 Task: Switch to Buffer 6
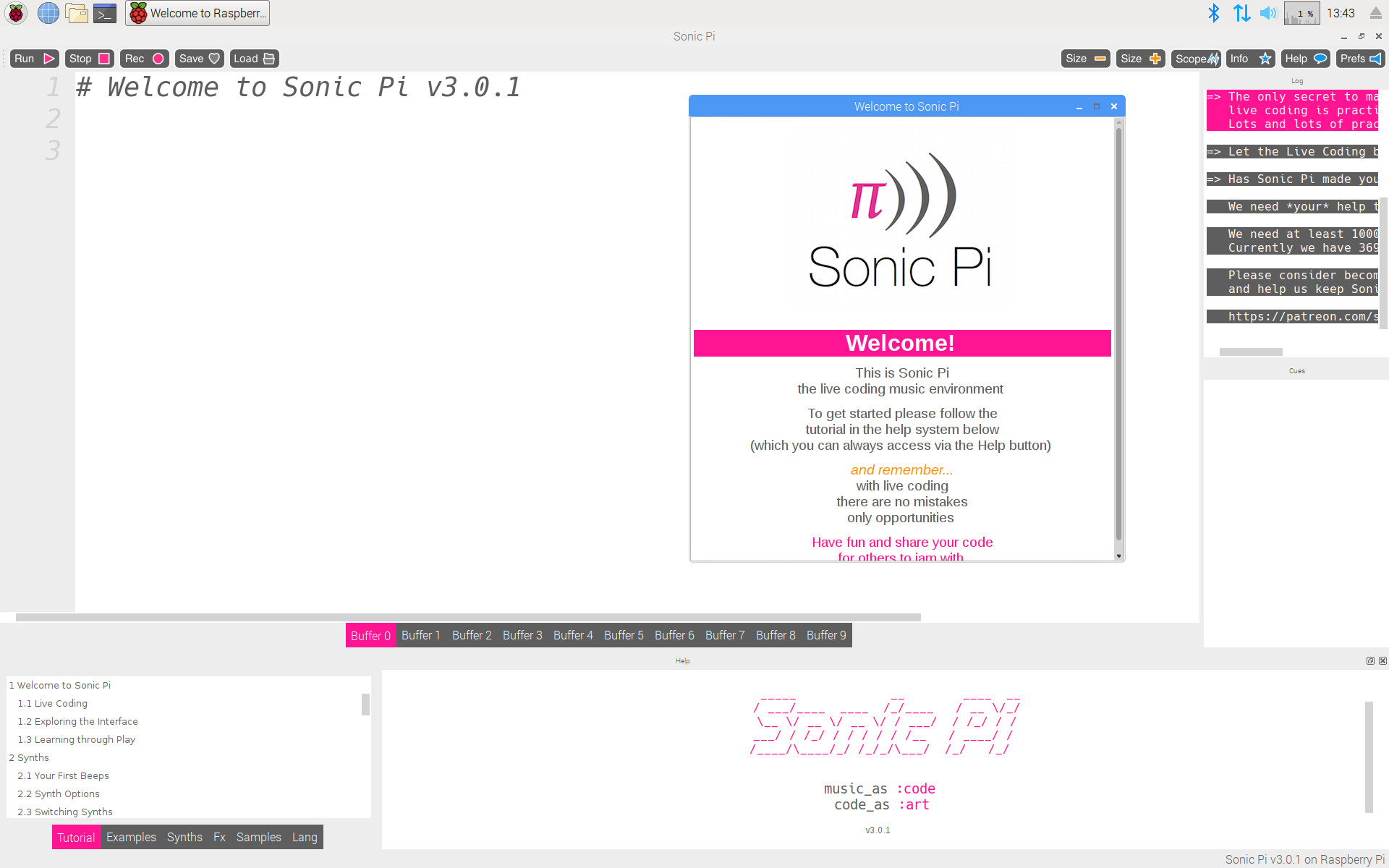674,635
